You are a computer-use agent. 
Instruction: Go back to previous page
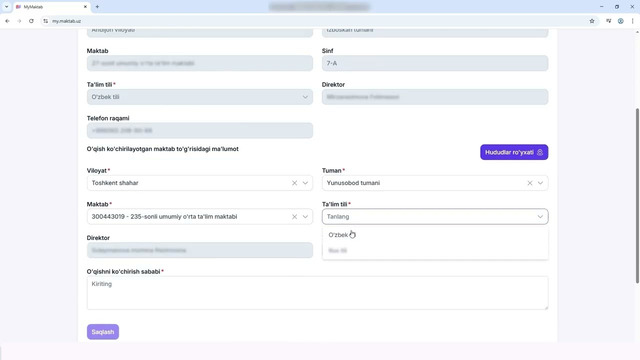tap(7, 21)
